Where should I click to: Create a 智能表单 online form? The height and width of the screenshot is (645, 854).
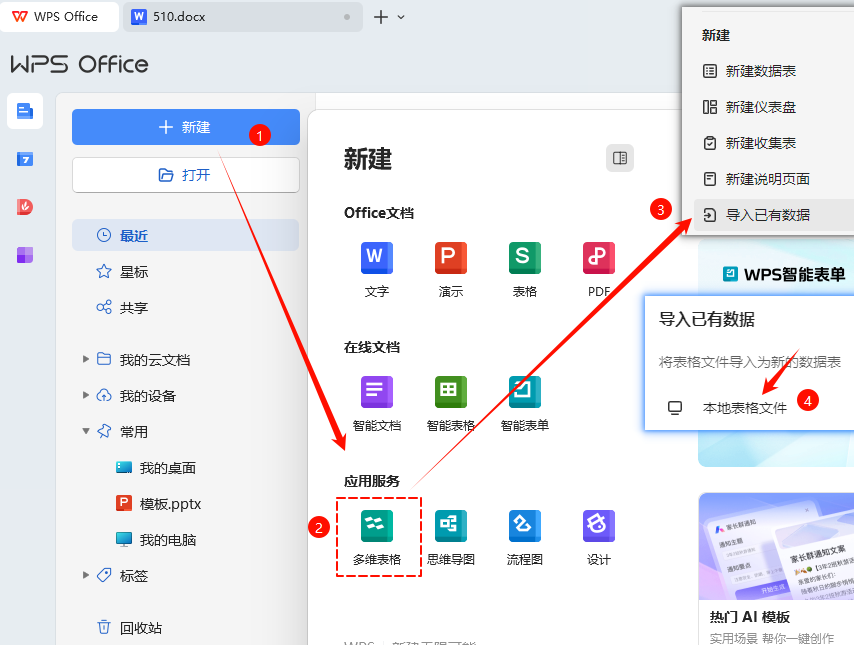pyautogui.click(x=525, y=404)
